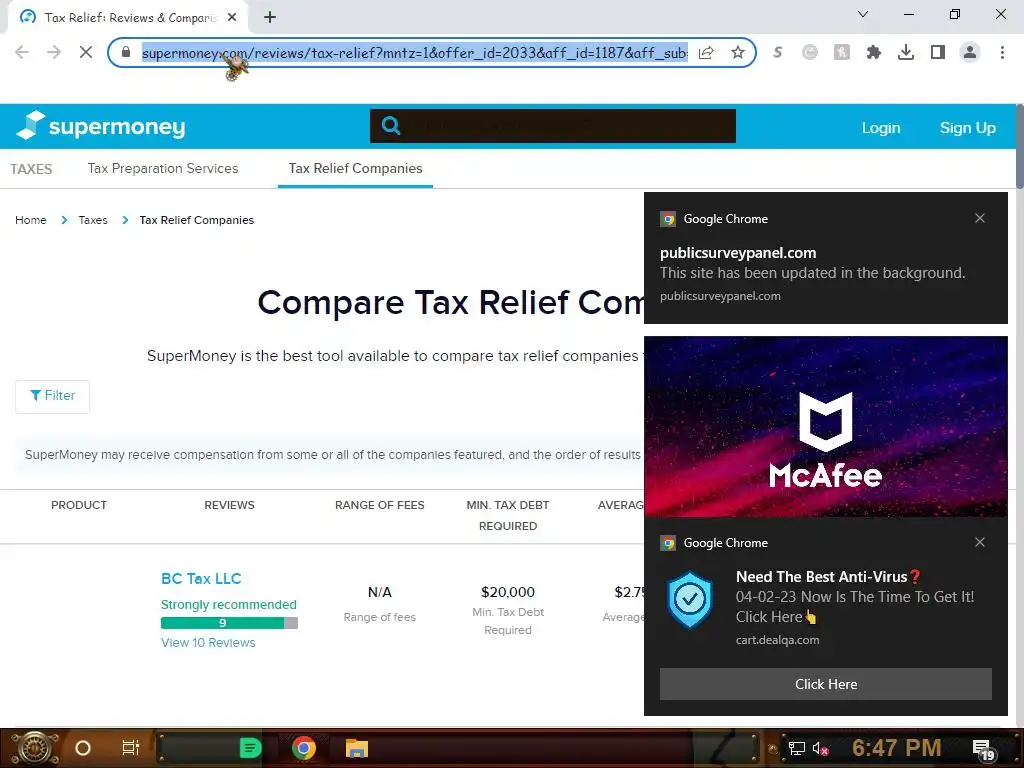Close the Tax Relief tab
Screen dimensions: 1024x768
[232, 17]
